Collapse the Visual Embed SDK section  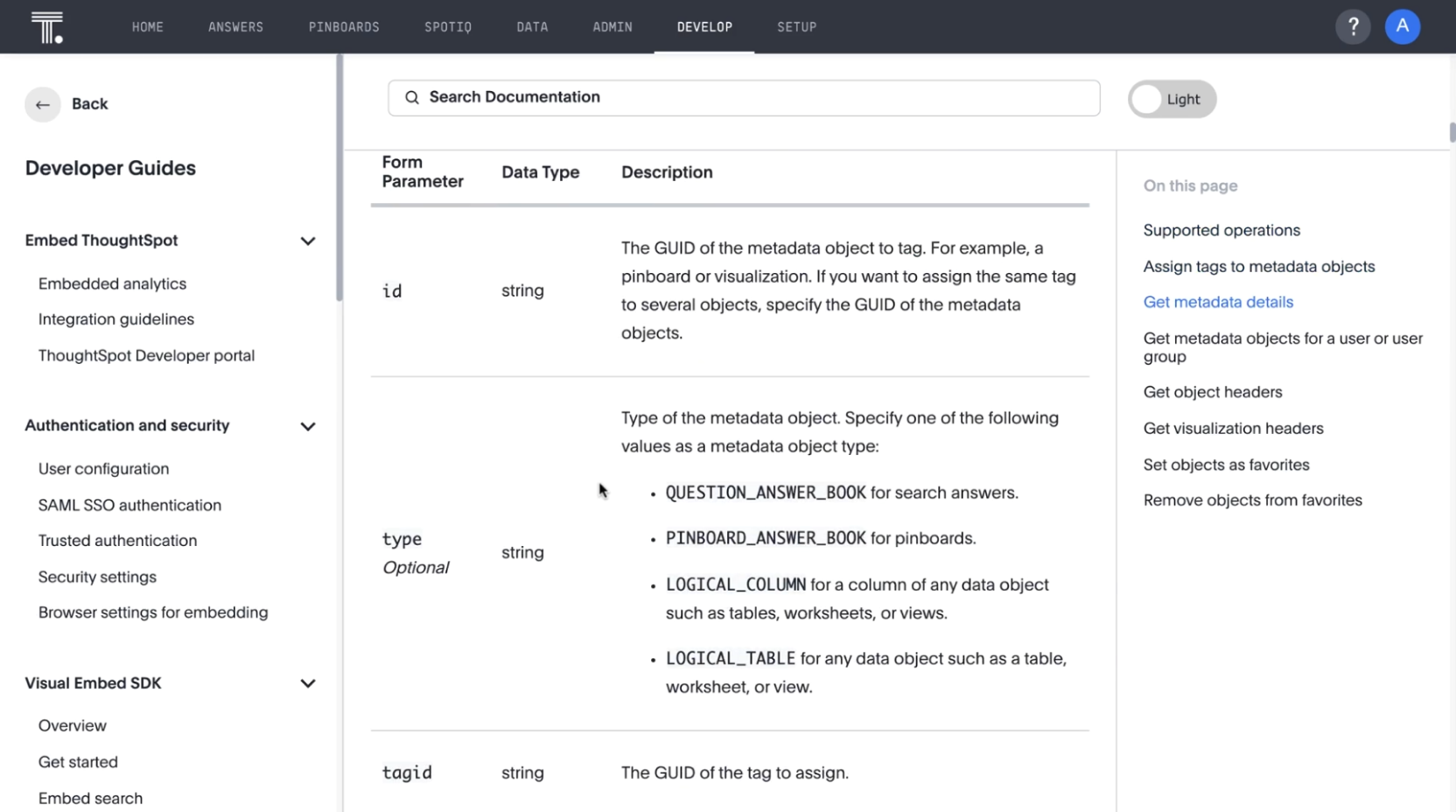(x=308, y=684)
